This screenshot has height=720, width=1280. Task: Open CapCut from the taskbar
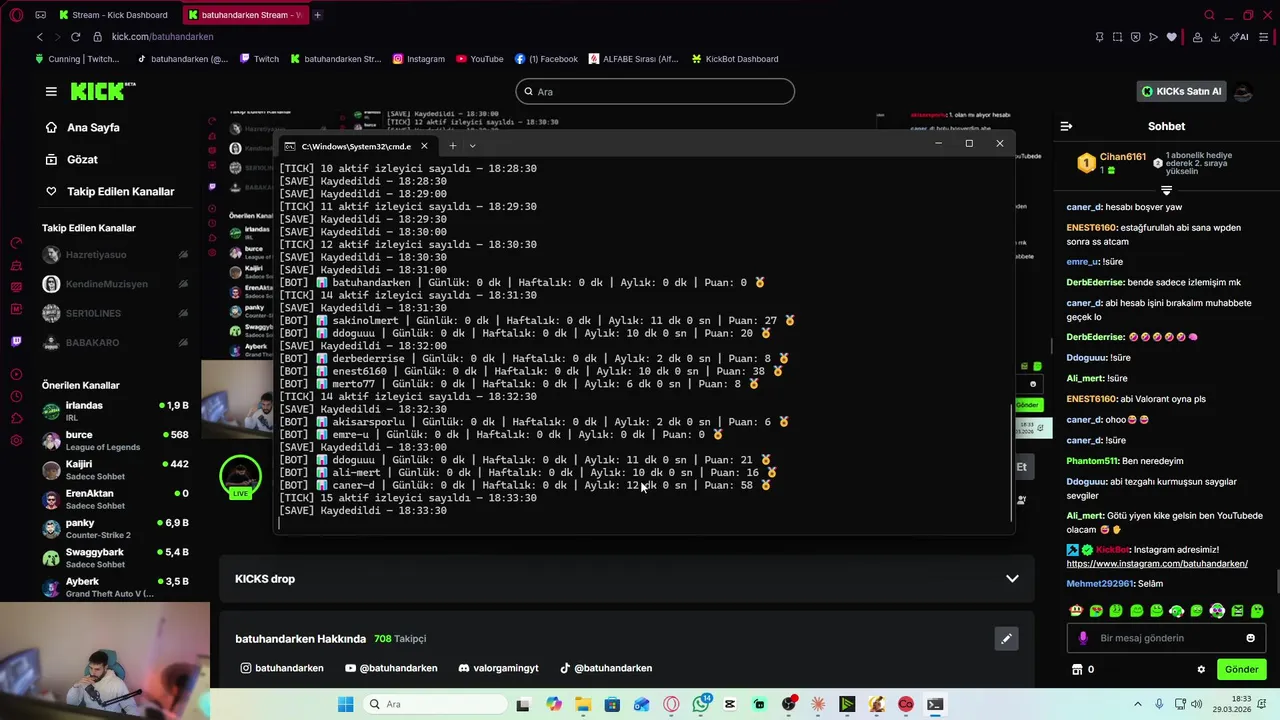point(730,704)
